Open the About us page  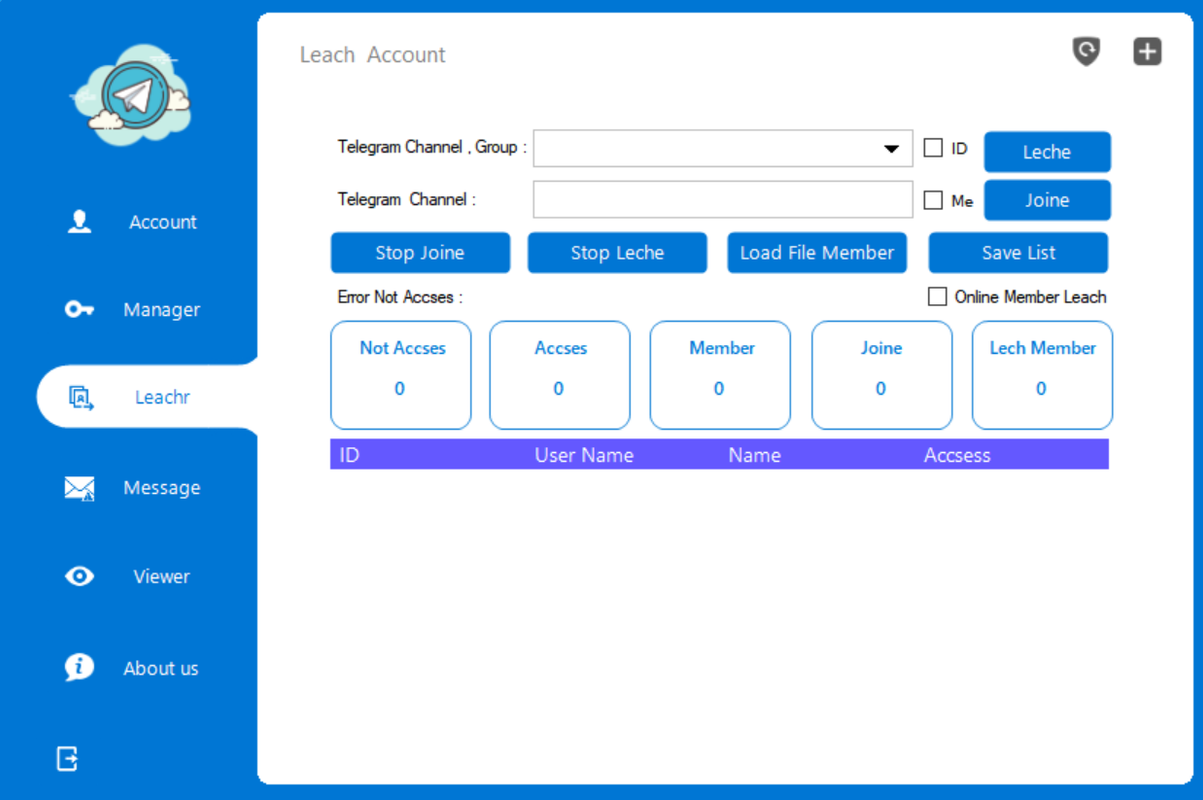(161, 668)
